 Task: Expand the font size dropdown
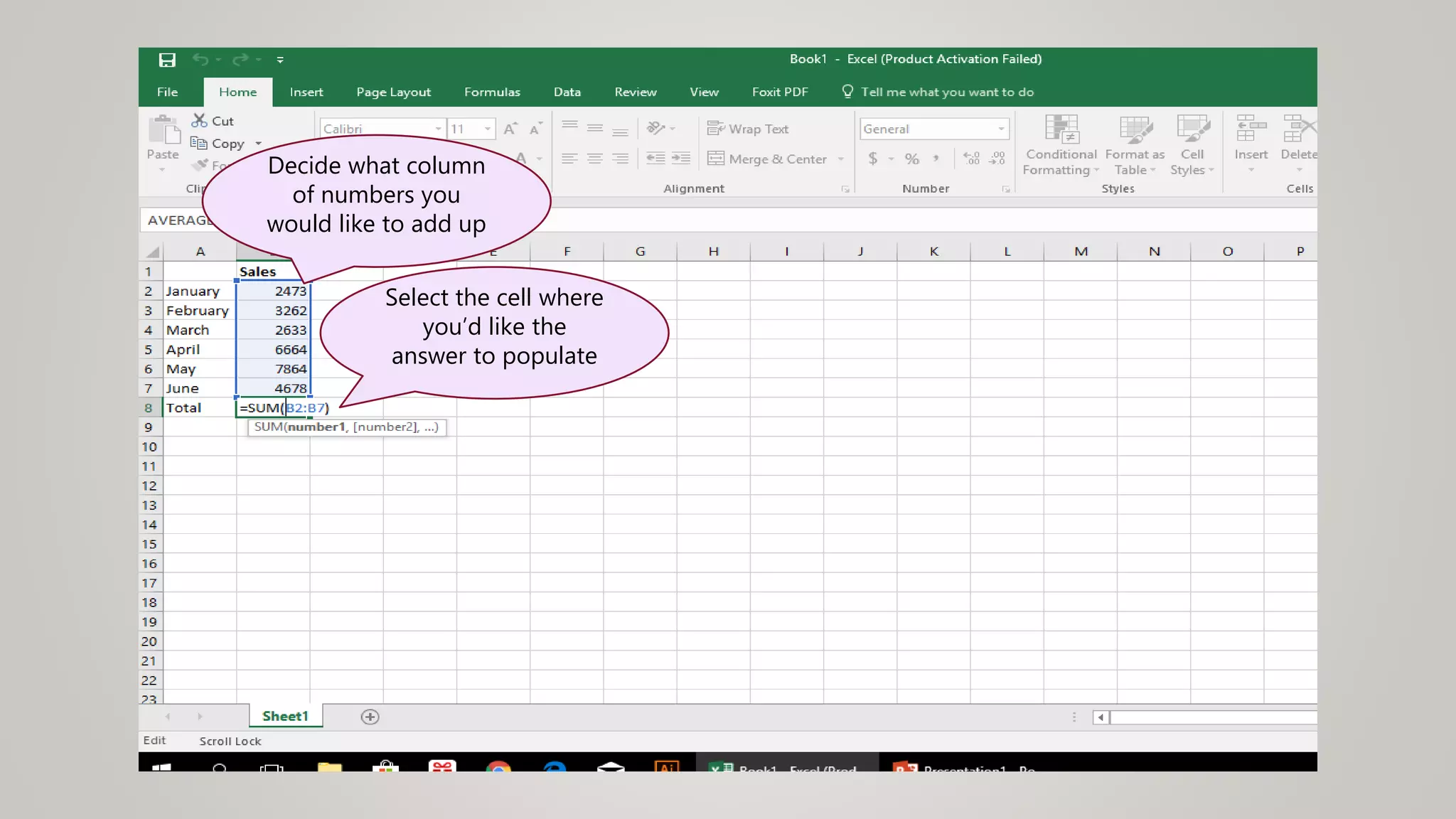click(x=488, y=129)
